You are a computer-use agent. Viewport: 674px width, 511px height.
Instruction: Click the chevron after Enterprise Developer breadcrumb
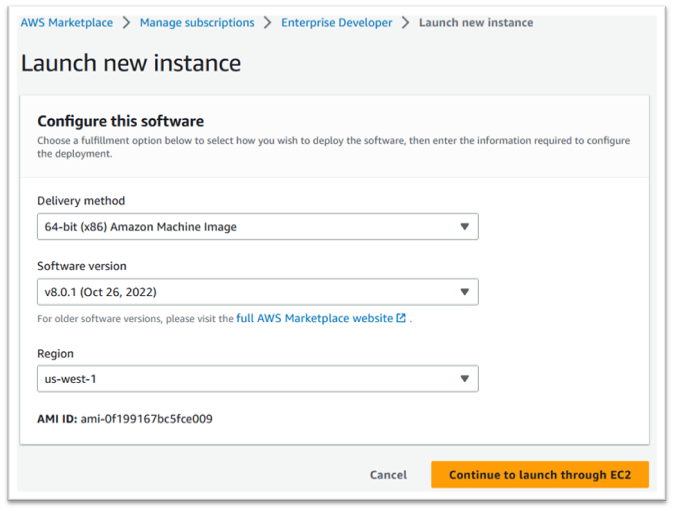pyautogui.click(x=406, y=22)
